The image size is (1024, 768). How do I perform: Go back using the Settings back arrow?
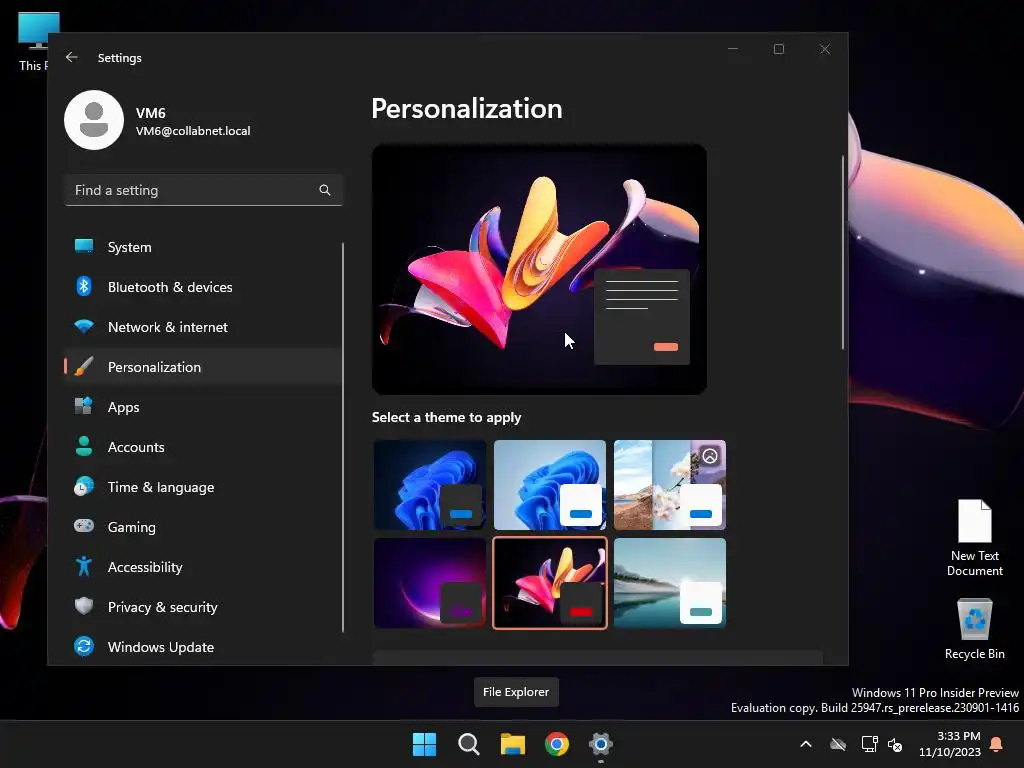pos(72,57)
